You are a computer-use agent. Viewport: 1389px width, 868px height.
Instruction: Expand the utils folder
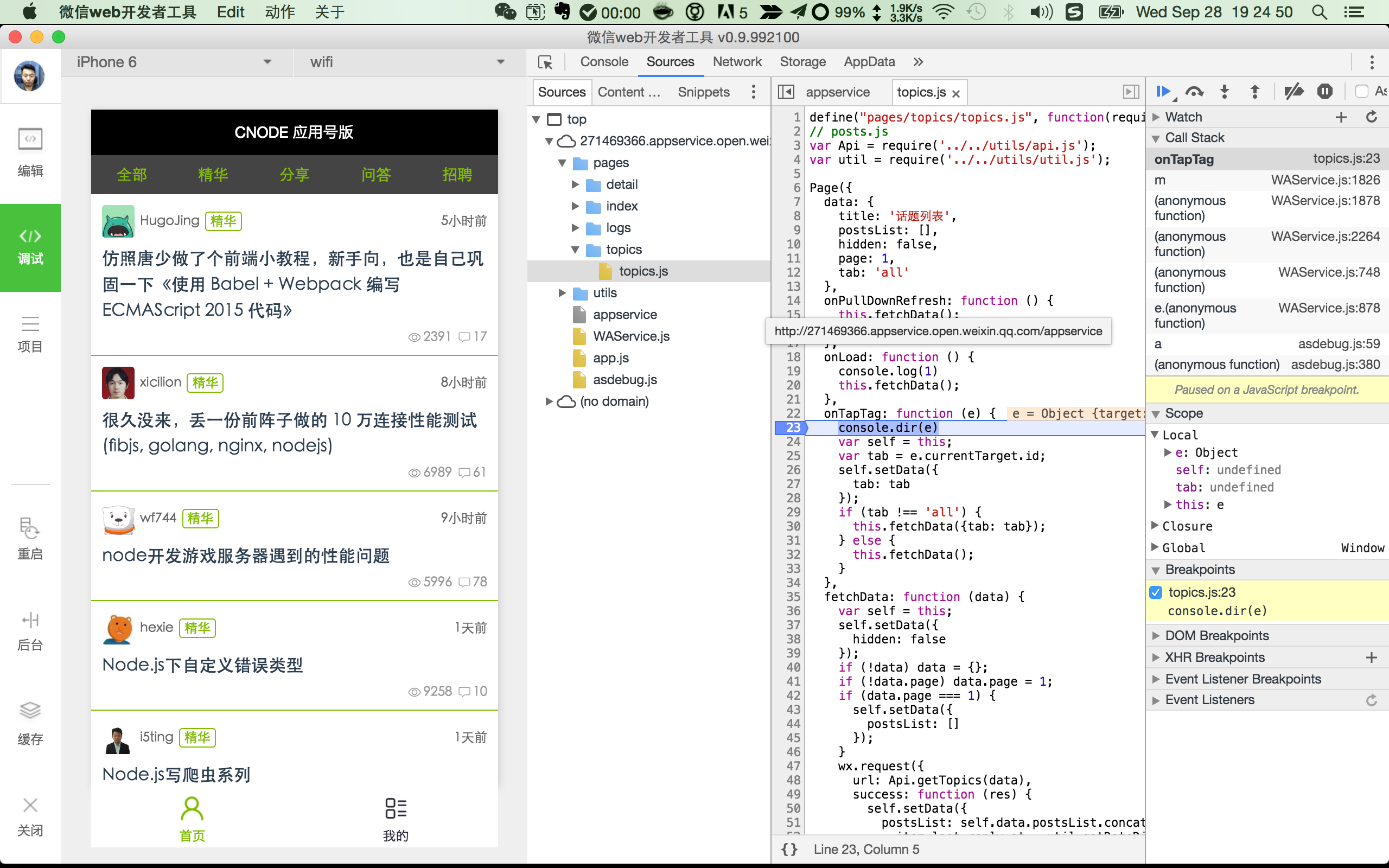pos(563,293)
